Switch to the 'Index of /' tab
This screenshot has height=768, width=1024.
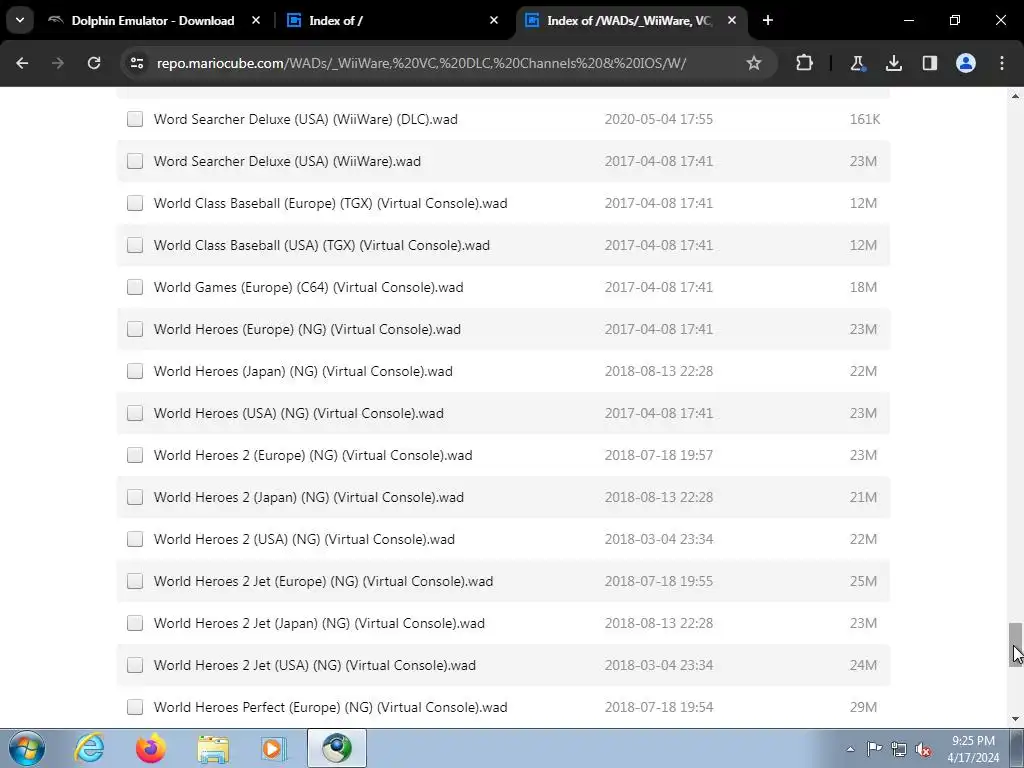392,20
